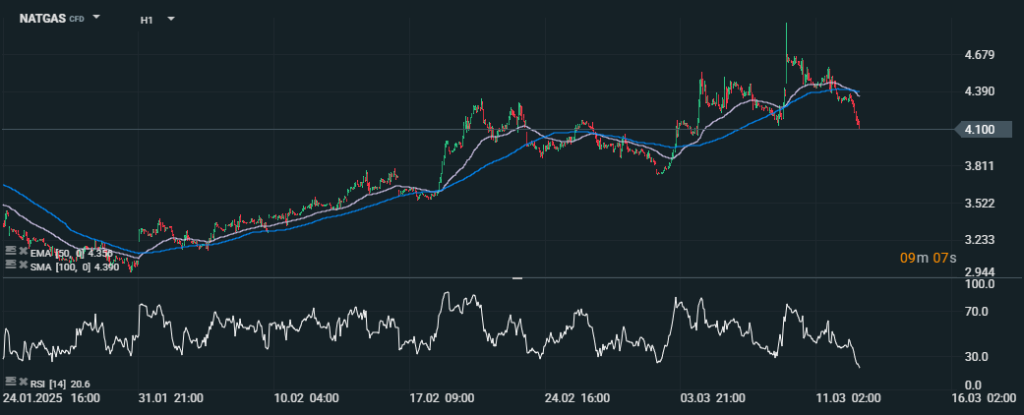Click the NATGAS instrument name
This screenshot has width=1024, height=415.
pos(42,18)
